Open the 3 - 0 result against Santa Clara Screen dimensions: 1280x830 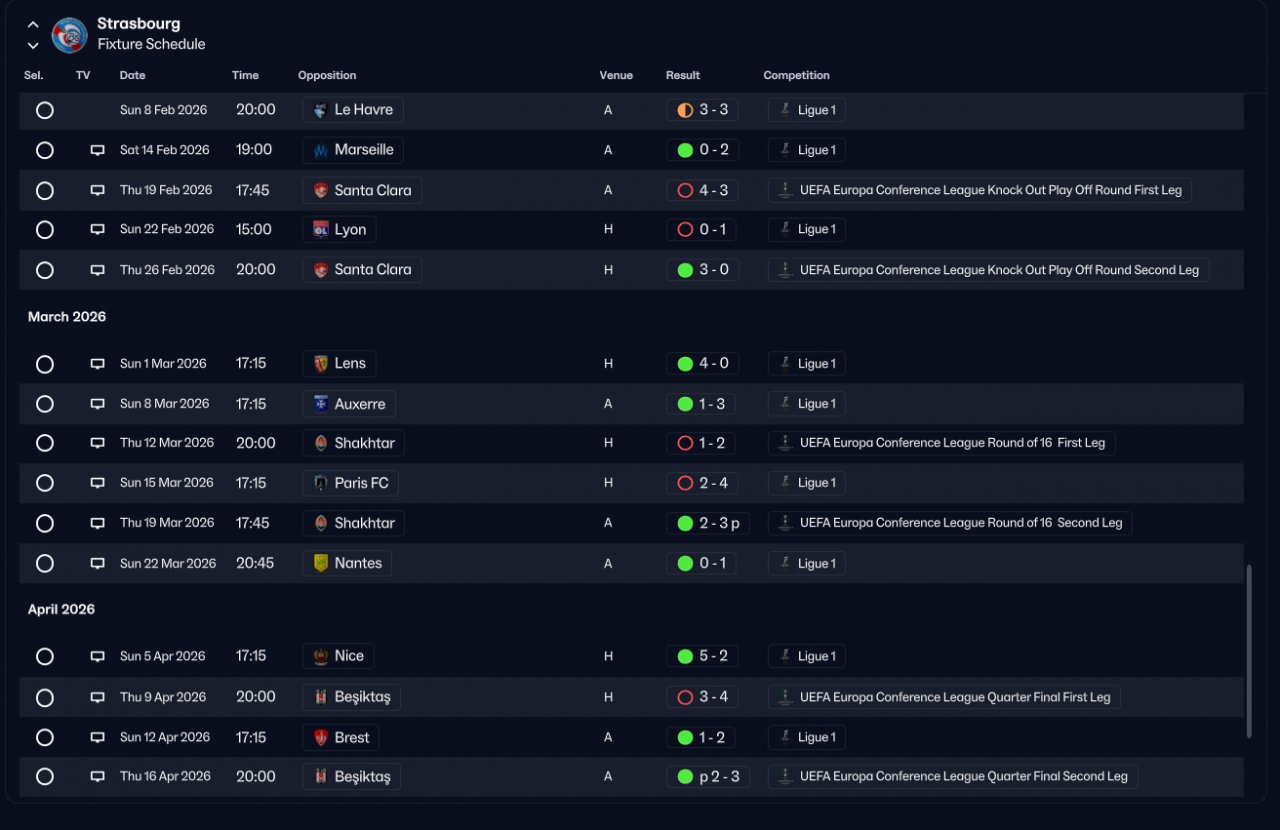coord(702,270)
